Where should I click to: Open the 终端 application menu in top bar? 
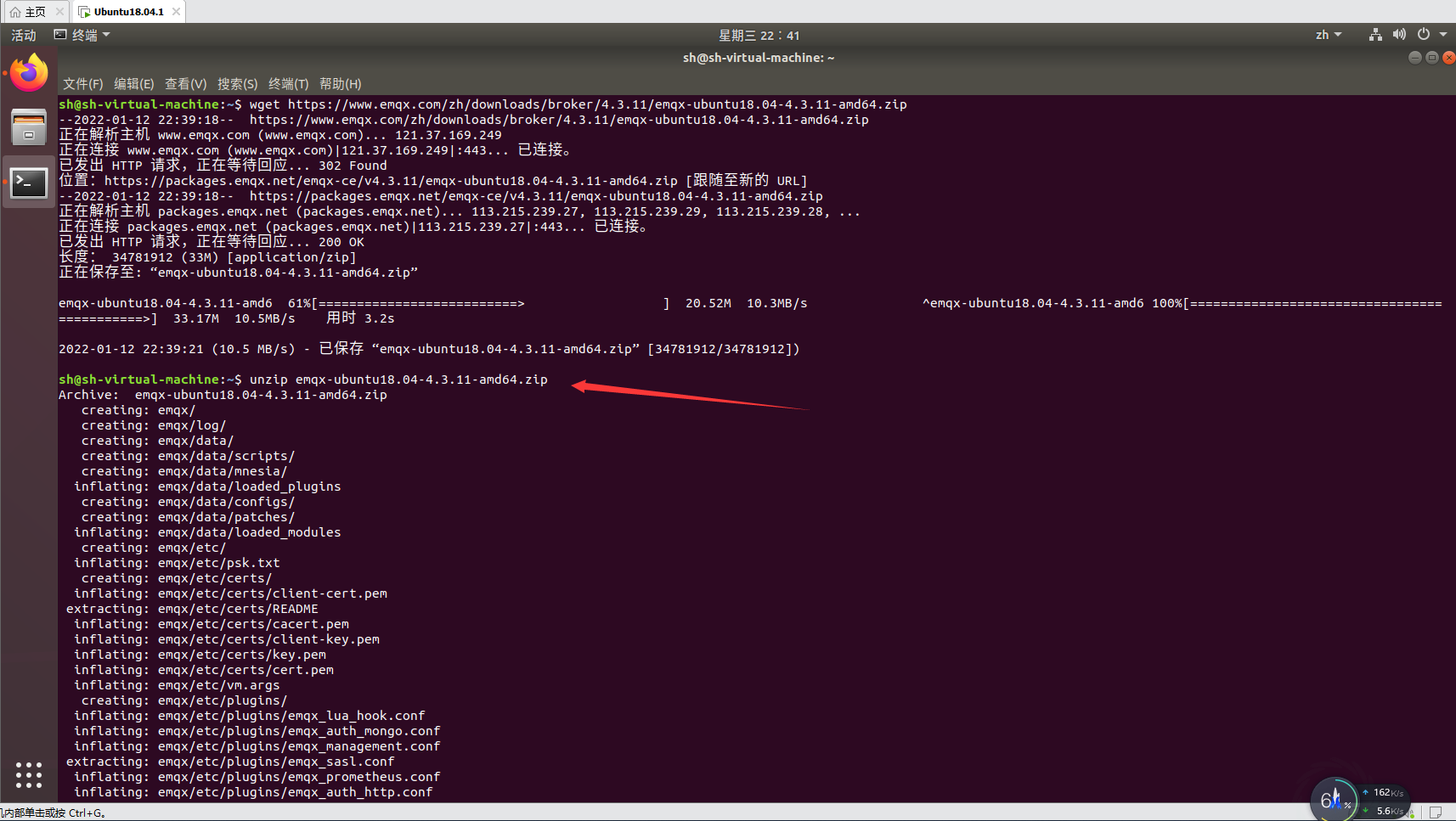82,35
